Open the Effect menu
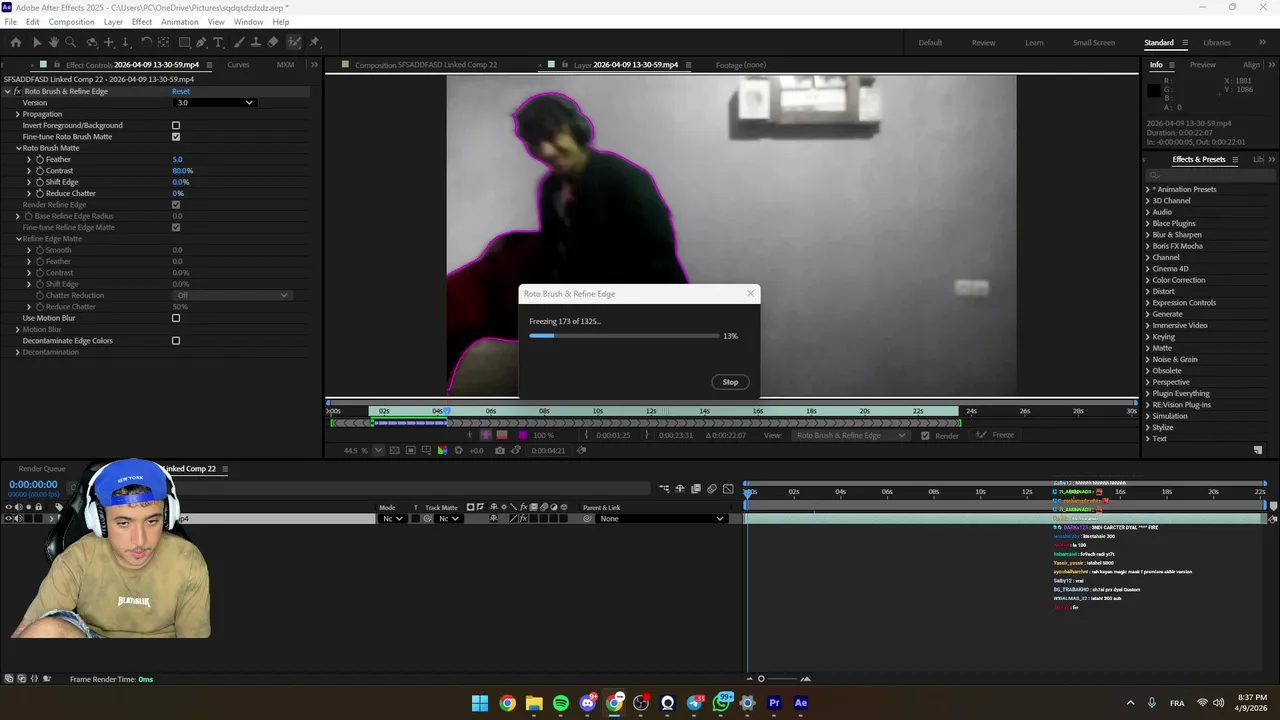Viewport: 1280px width, 720px height. pyautogui.click(x=142, y=22)
